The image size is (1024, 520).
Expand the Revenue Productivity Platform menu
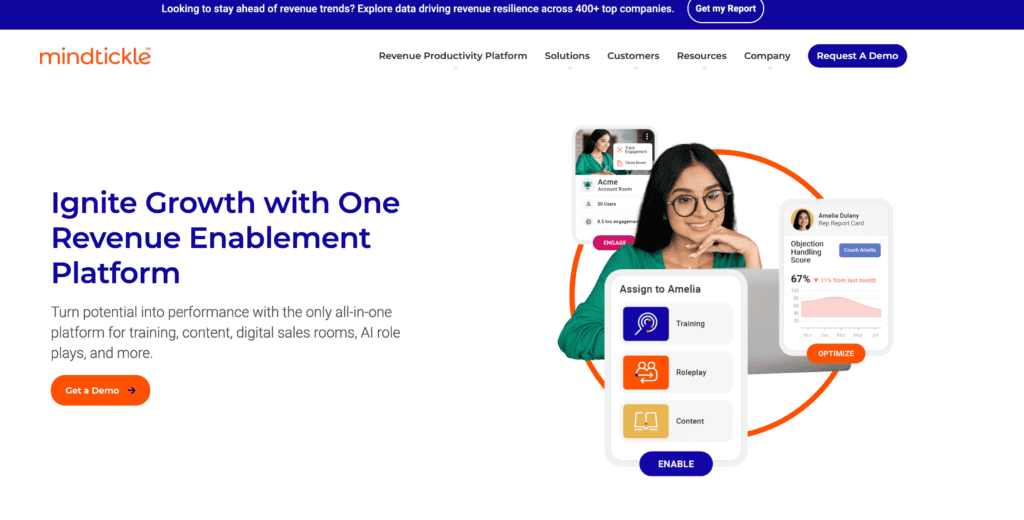tap(453, 56)
